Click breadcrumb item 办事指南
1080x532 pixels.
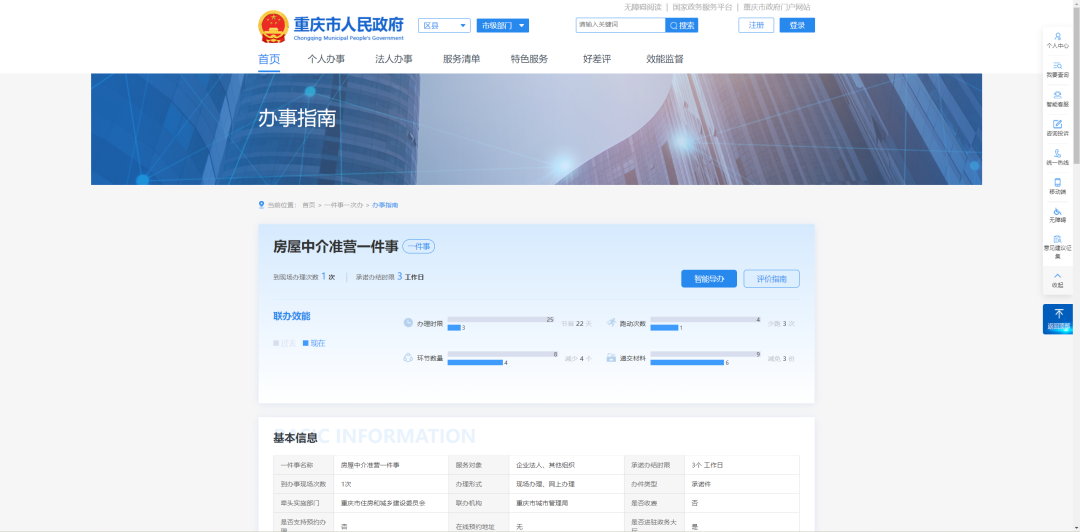pyautogui.click(x=385, y=205)
